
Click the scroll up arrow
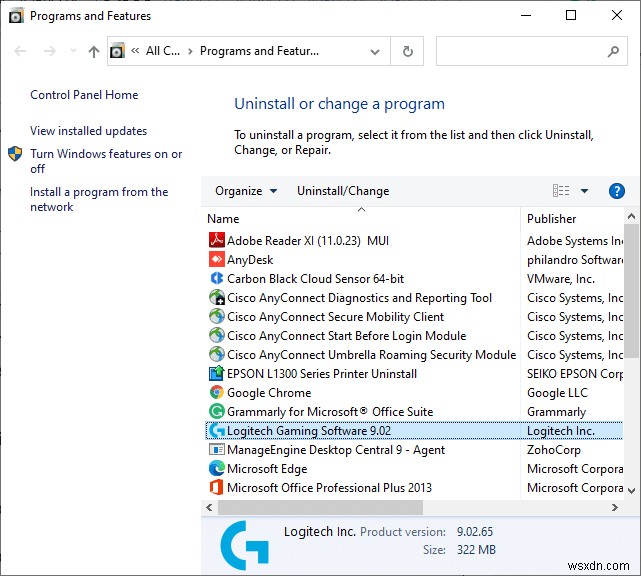tap(631, 217)
